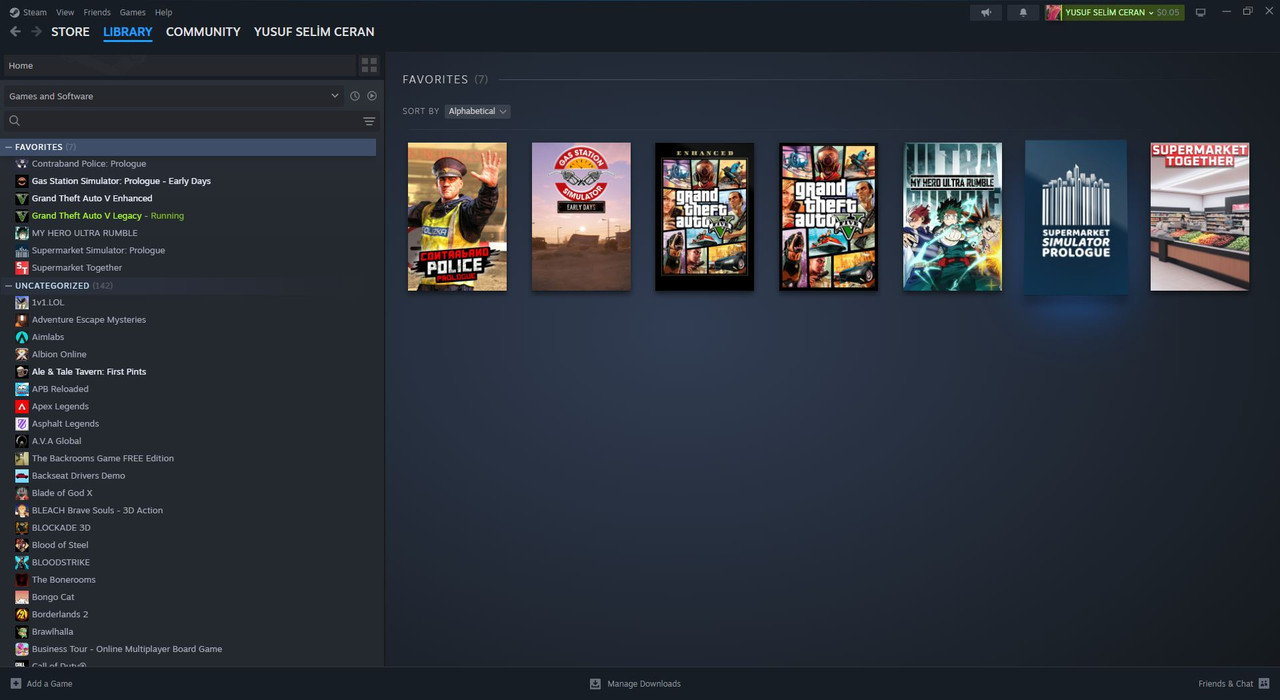Click the $0.05 wallet balance

pyautogui.click(x=1168, y=12)
